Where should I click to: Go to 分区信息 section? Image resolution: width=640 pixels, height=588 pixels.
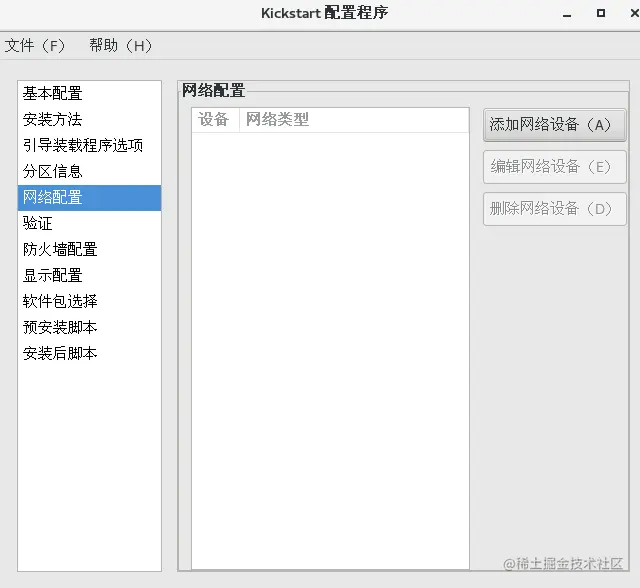pos(89,172)
